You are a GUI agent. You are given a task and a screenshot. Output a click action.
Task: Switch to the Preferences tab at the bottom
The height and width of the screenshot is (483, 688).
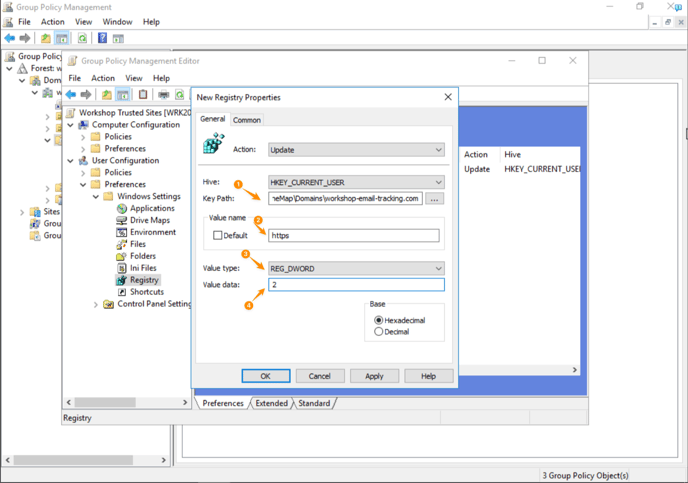pos(223,403)
